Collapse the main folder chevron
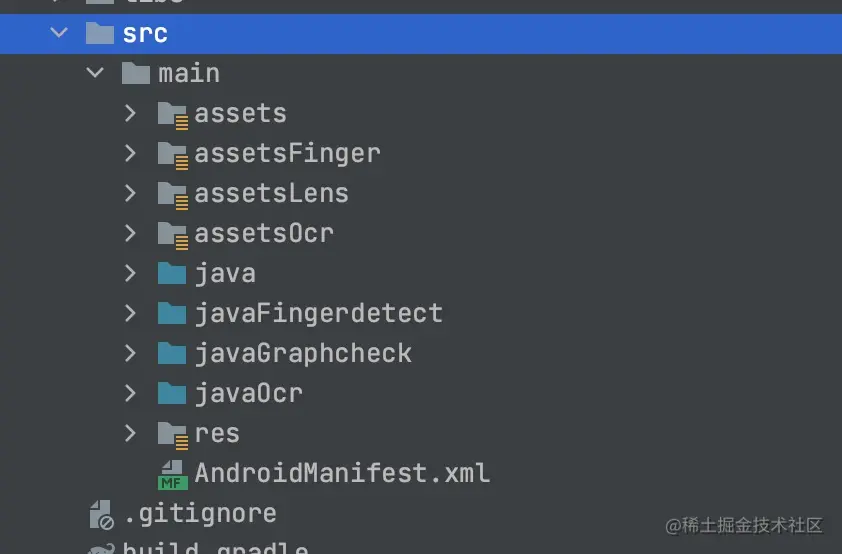Screen dimensions: 842x554 tap(95, 73)
